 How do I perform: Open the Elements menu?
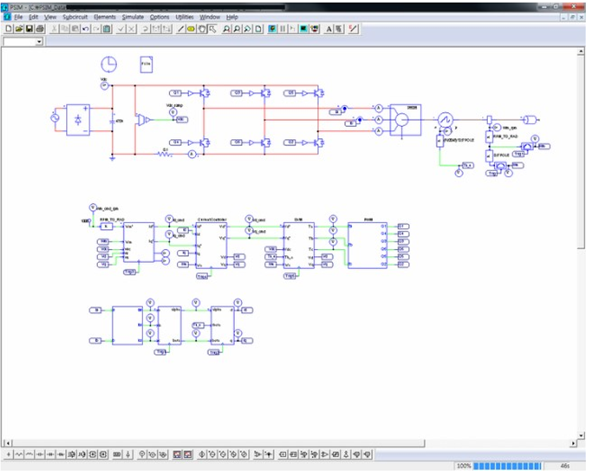(105, 17)
